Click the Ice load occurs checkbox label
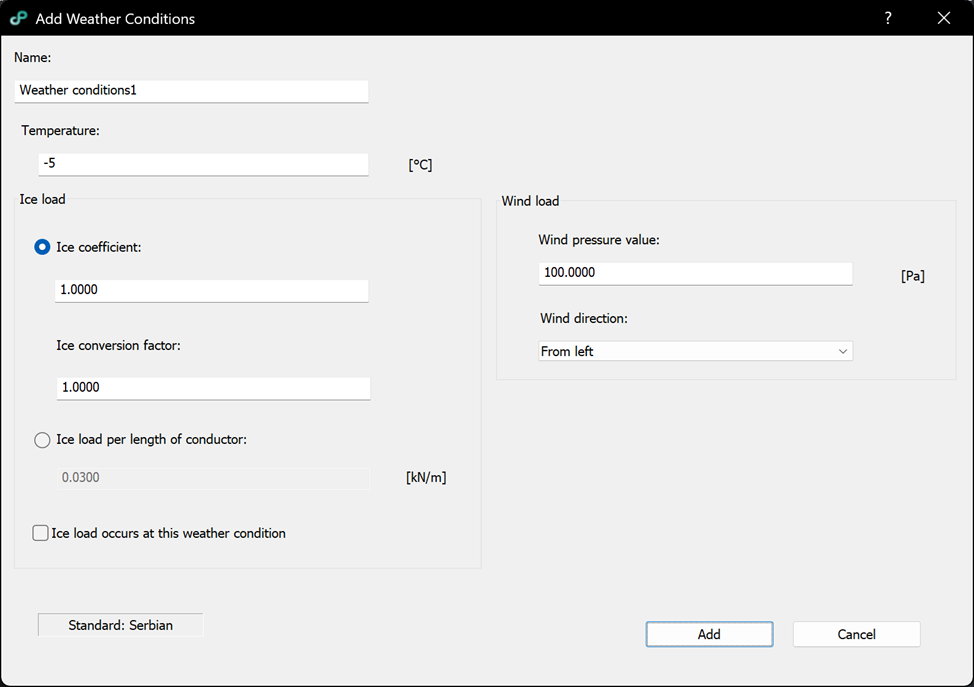This screenshot has height=687, width=974. (168, 533)
